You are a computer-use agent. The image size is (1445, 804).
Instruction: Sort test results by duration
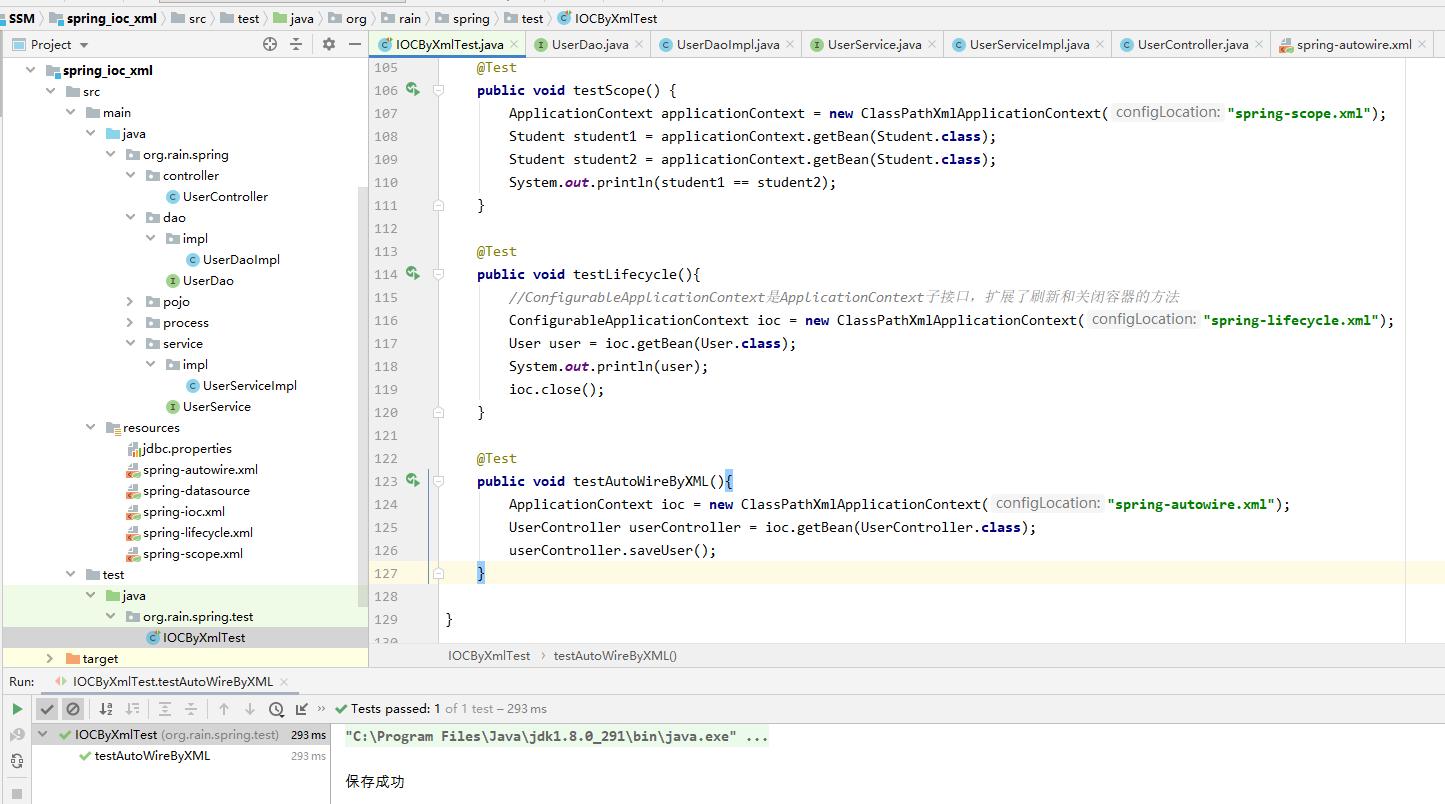coord(132,709)
